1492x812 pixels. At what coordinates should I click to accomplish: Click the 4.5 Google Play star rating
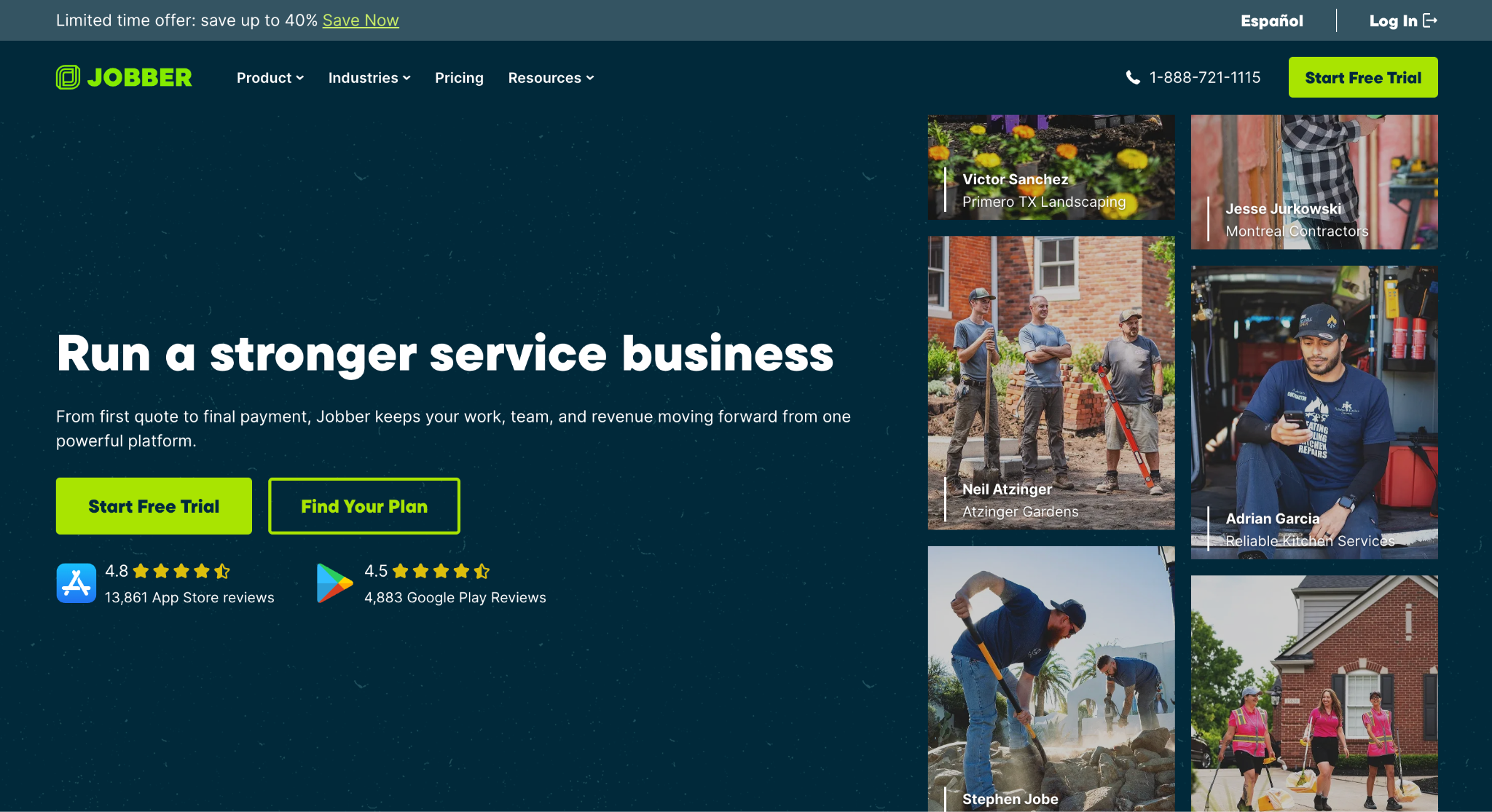pyautogui.click(x=441, y=571)
